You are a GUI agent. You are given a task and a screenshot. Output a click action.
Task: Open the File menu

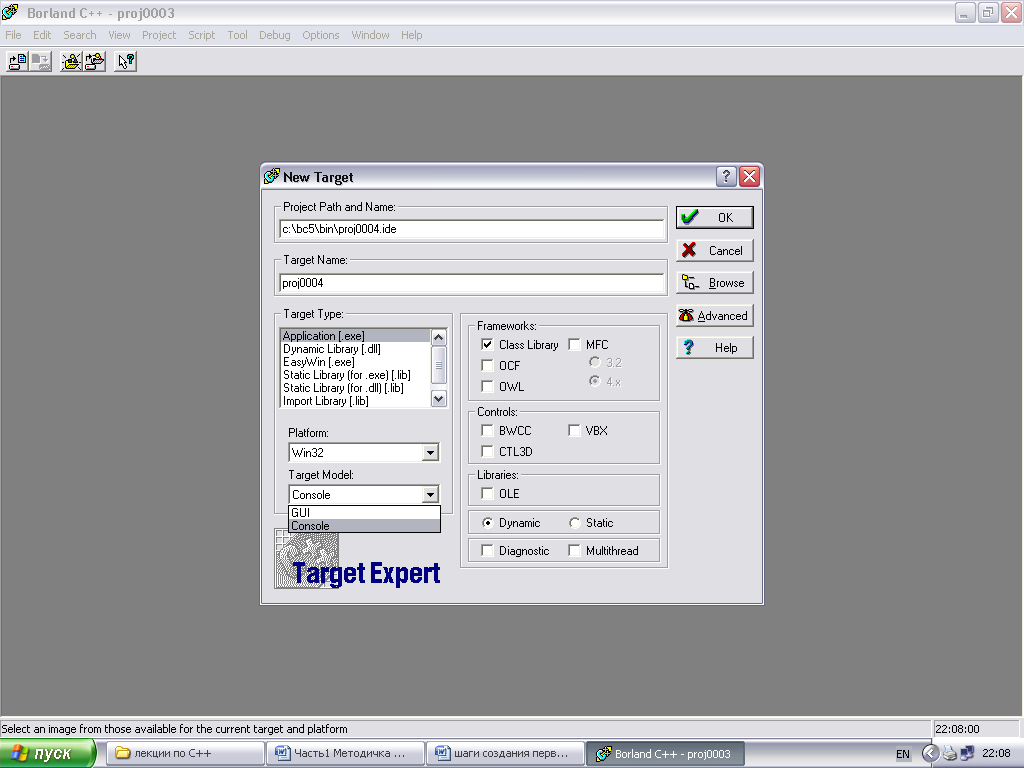pos(13,35)
